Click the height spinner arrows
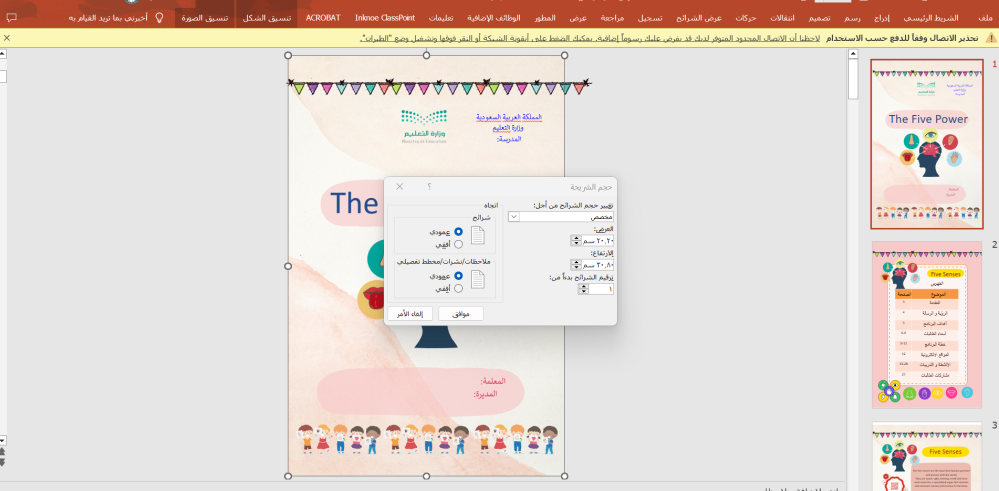The image size is (999, 491). tap(575, 265)
